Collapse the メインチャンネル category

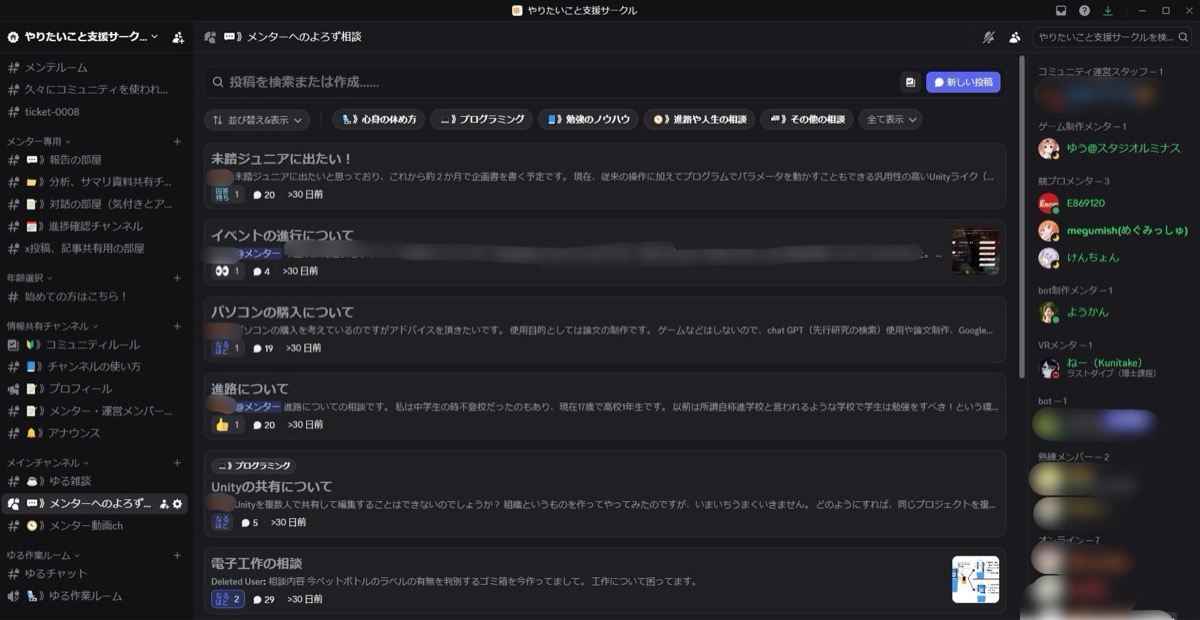48,463
